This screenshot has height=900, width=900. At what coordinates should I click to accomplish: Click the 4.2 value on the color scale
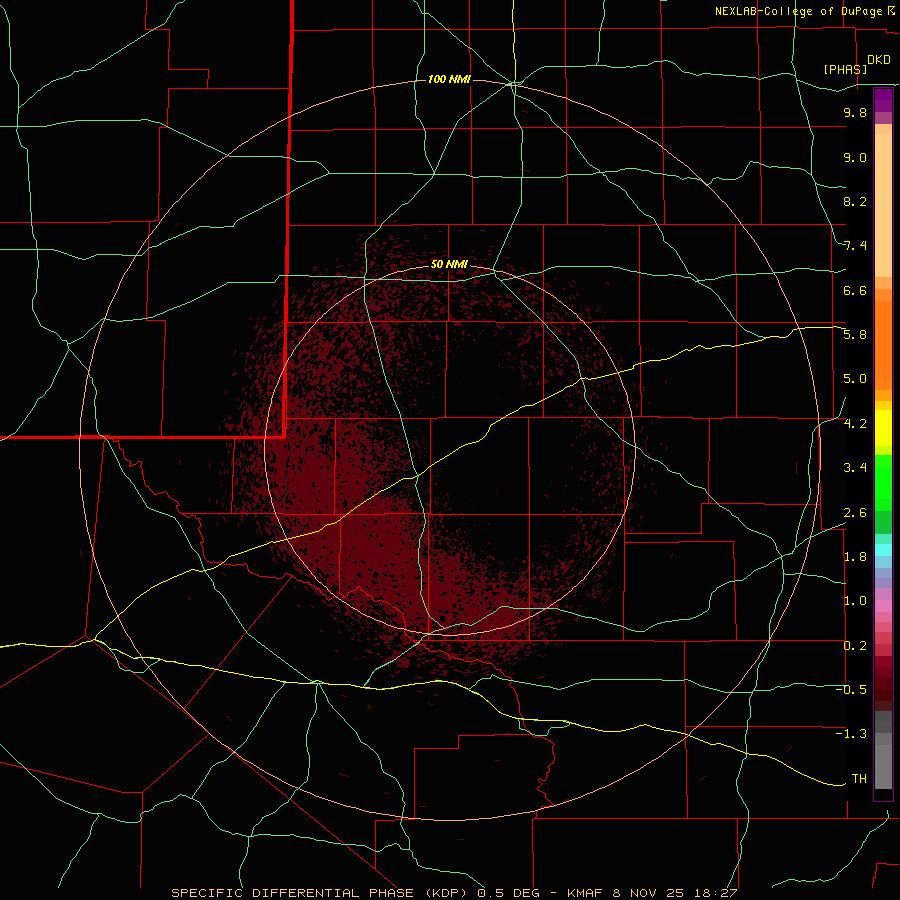coord(855,424)
